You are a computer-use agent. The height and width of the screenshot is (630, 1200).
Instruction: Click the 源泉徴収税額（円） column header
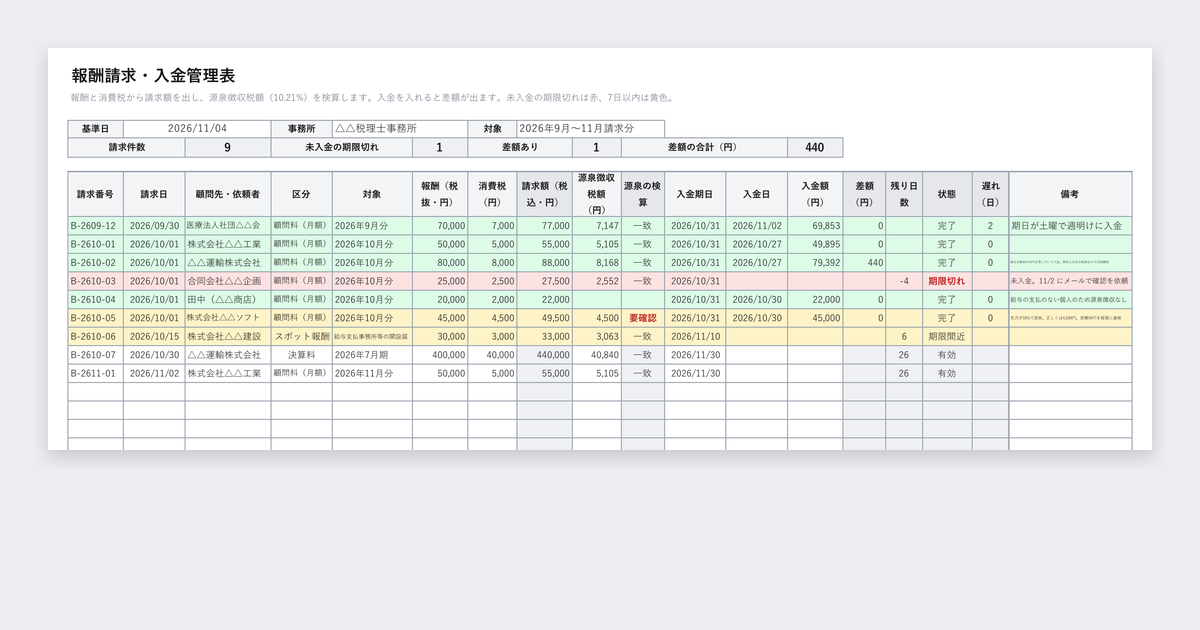point(597,194)
